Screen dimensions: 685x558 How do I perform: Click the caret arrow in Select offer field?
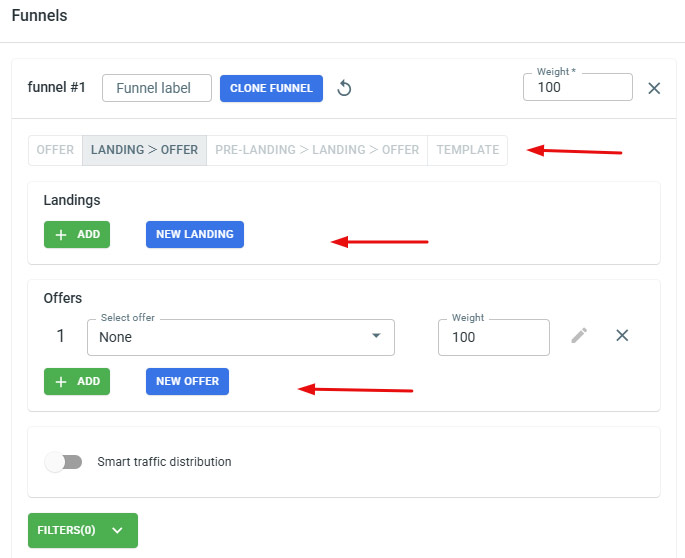click(376, 336)
